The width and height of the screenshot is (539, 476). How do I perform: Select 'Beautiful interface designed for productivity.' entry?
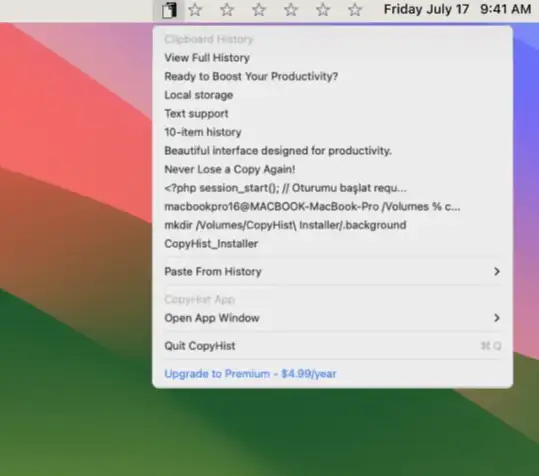pyautogui.click(x=332, y=151)
